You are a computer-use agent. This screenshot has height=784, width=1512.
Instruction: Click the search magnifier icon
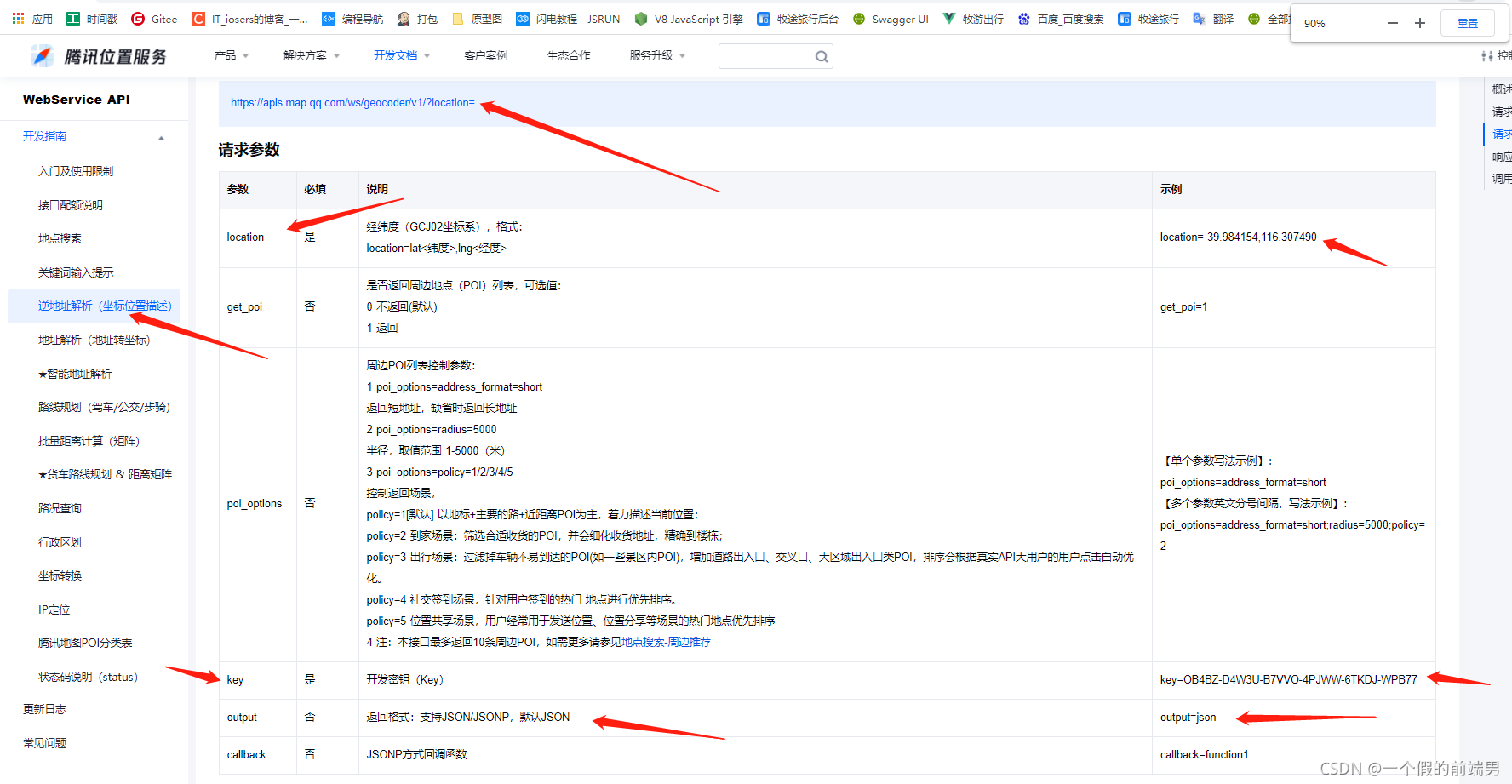(x=821, y=56)
